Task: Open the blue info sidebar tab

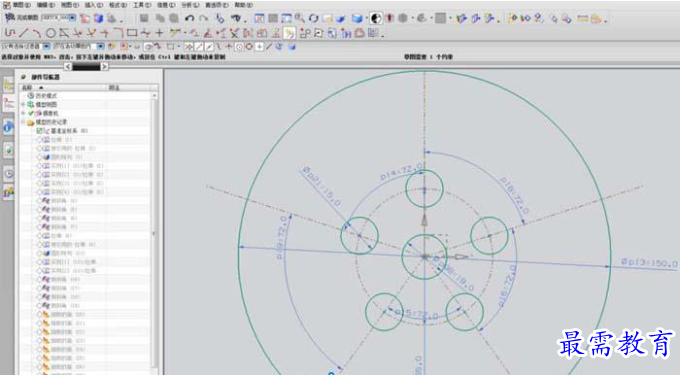Action: tap(8, 127)
